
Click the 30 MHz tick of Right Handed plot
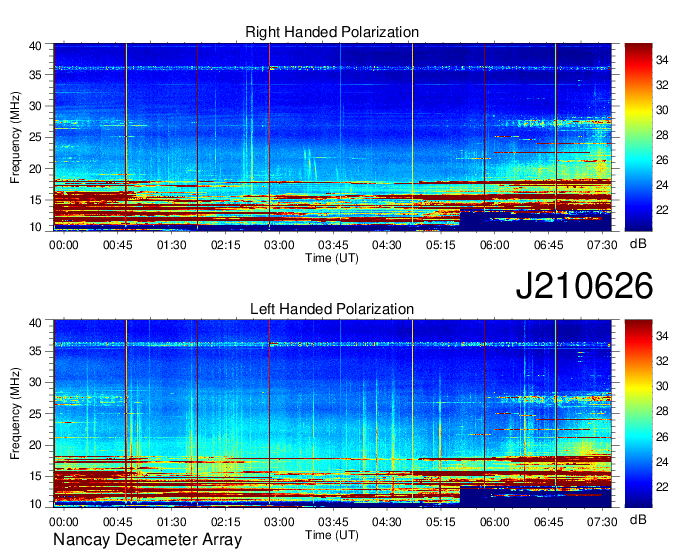(x=36, y=106)
